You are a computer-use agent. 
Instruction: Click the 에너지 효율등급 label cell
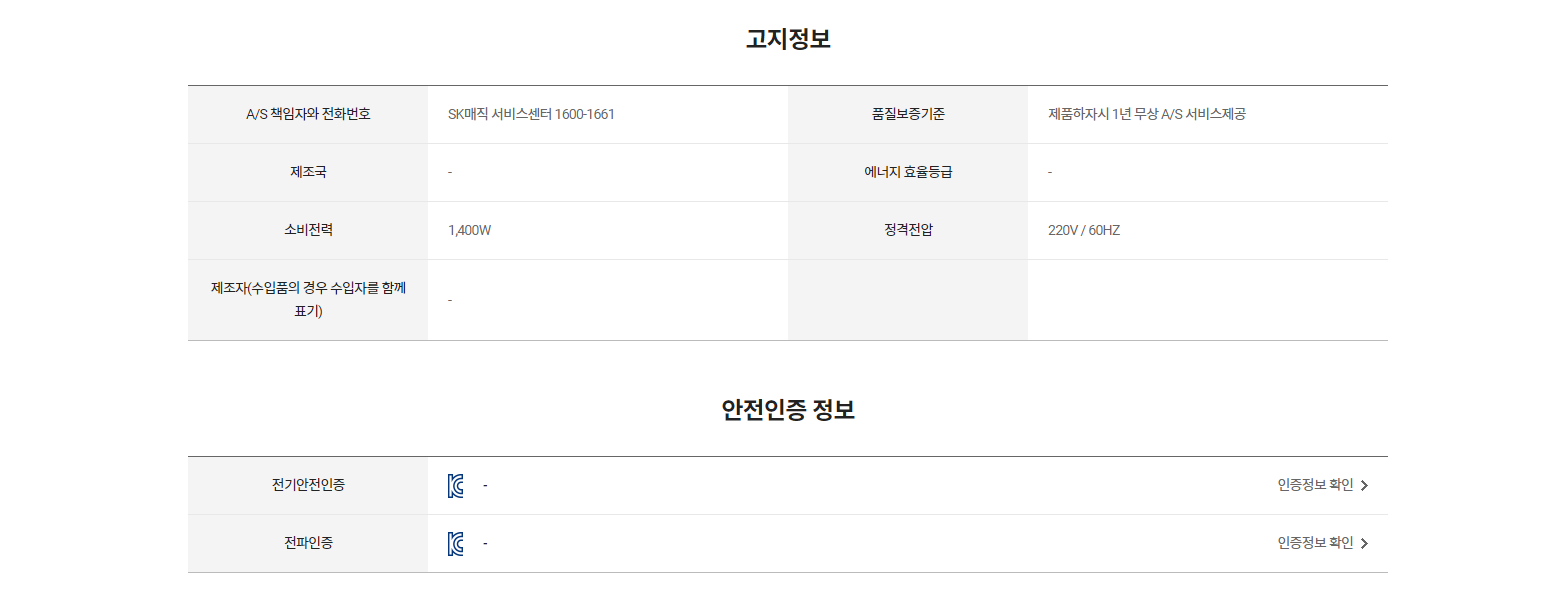click(x=908, y=172)
